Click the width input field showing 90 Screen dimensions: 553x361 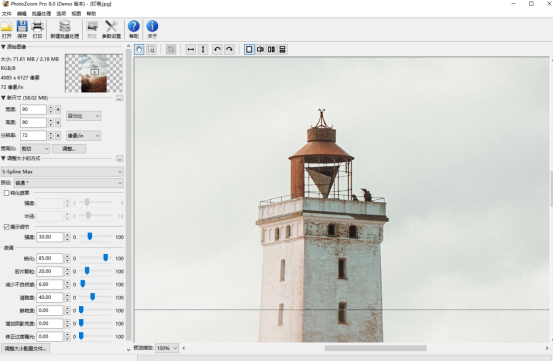[x=33, y=110]
